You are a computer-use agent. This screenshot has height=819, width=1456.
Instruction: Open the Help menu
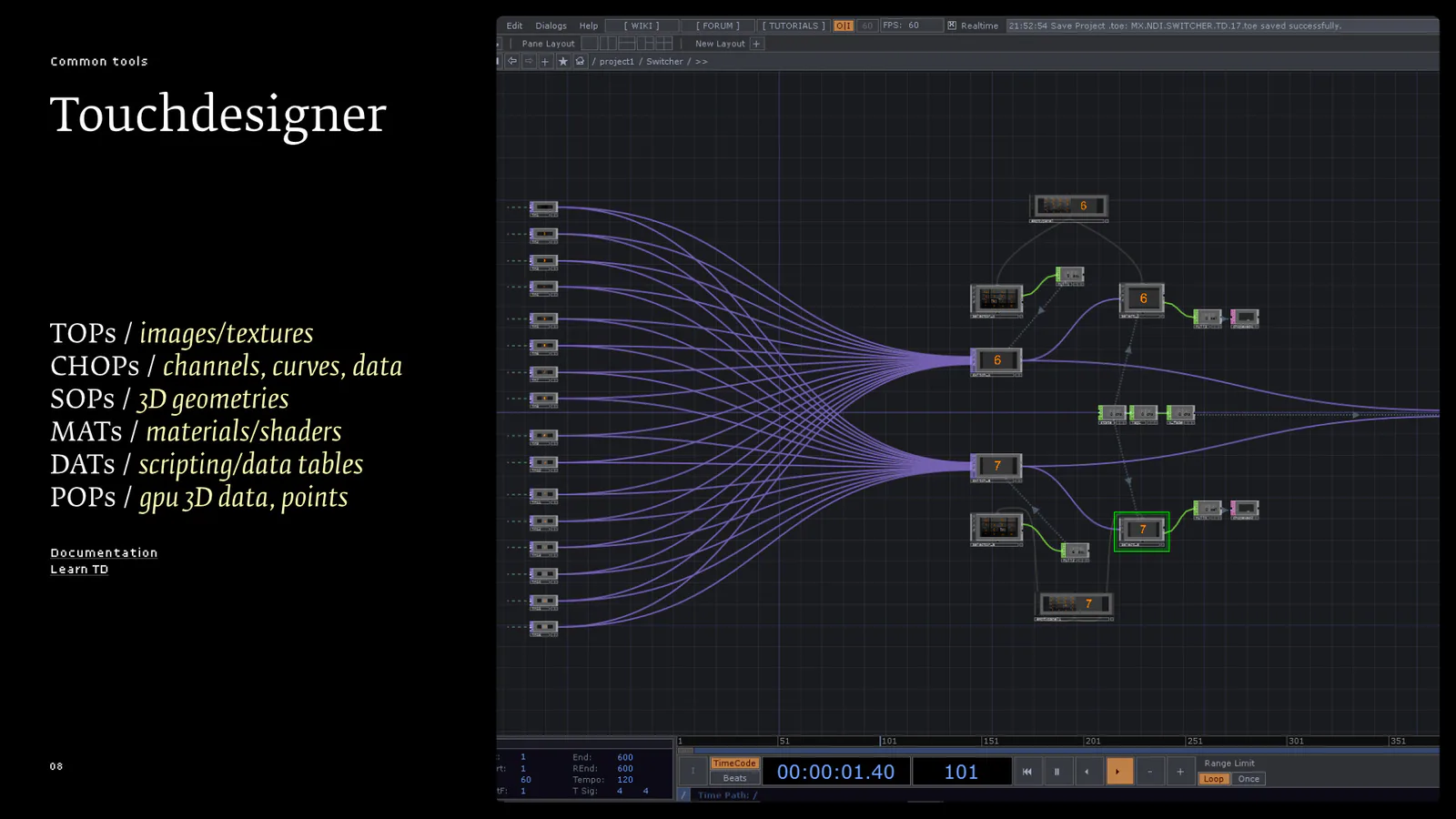pyautogui.click(x=589, y=25)
